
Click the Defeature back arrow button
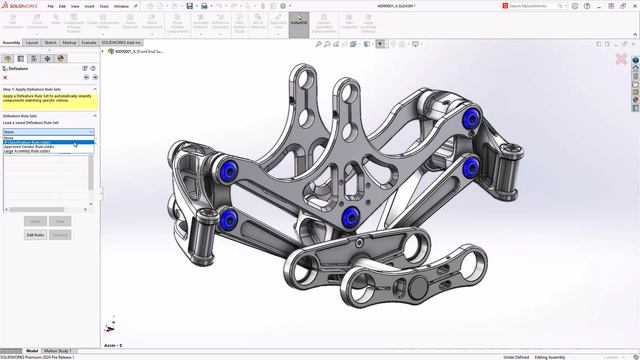click(86, 77)
